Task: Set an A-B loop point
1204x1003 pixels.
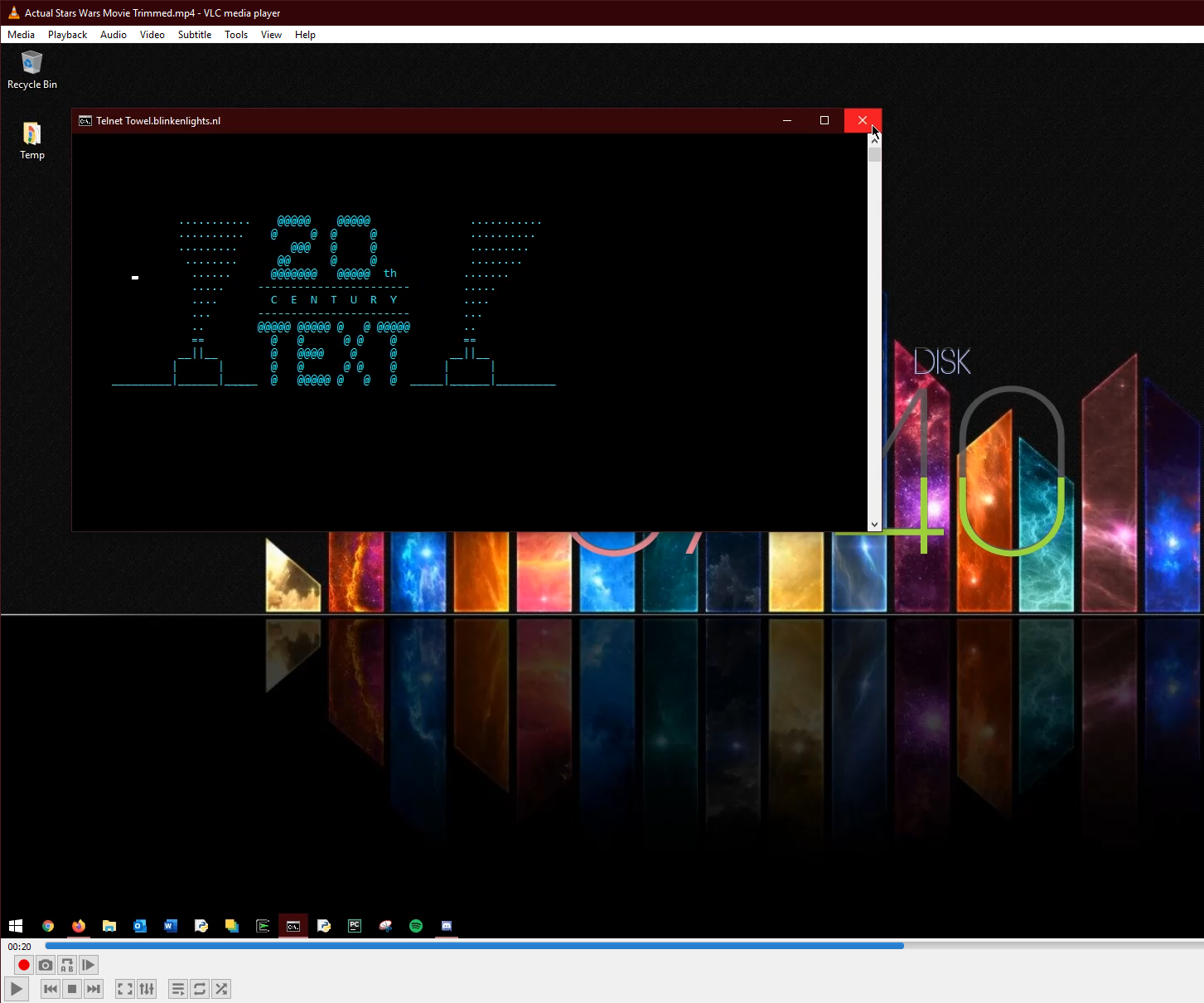Action: pos(66,964)
